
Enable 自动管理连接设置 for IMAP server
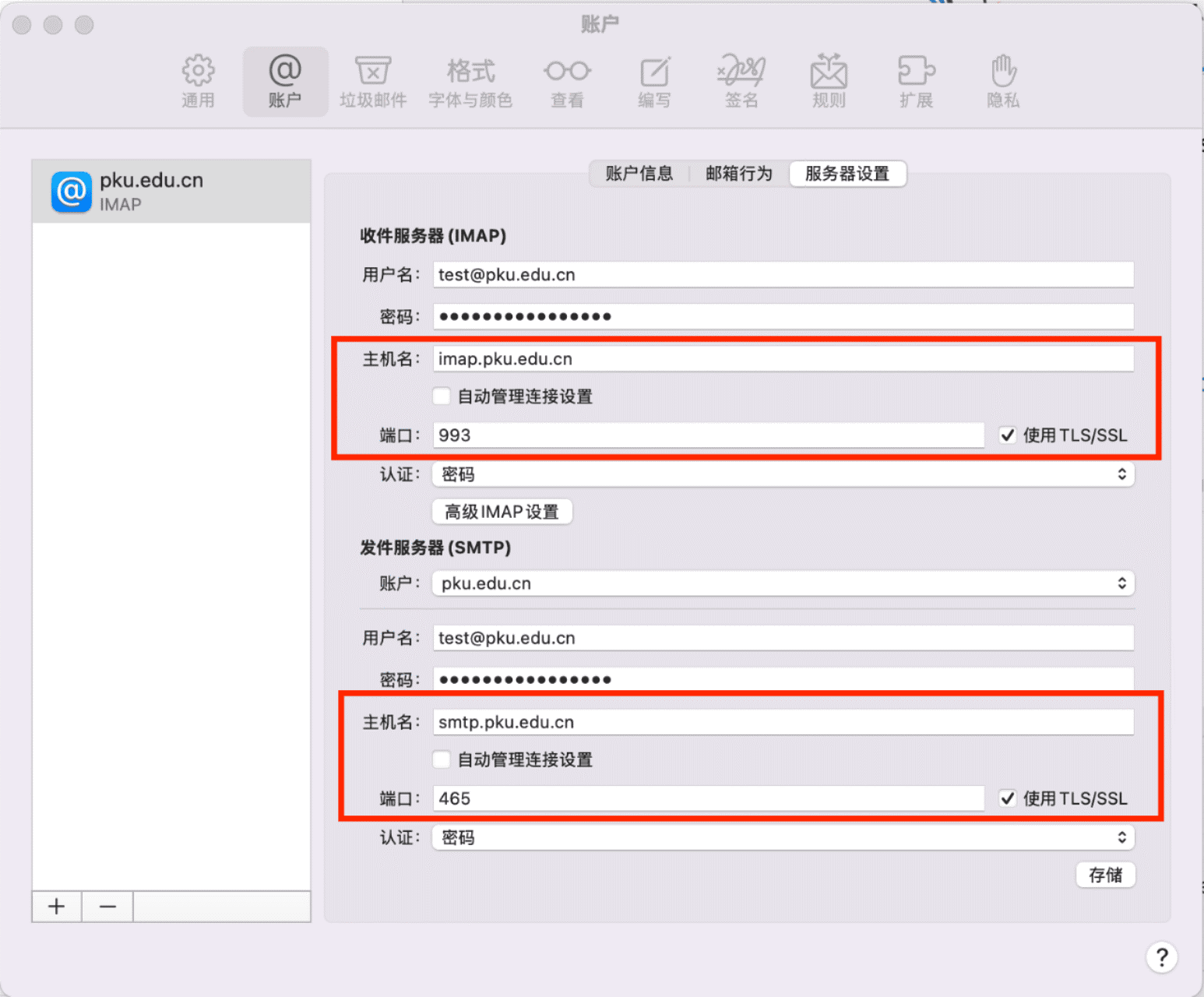442,396
